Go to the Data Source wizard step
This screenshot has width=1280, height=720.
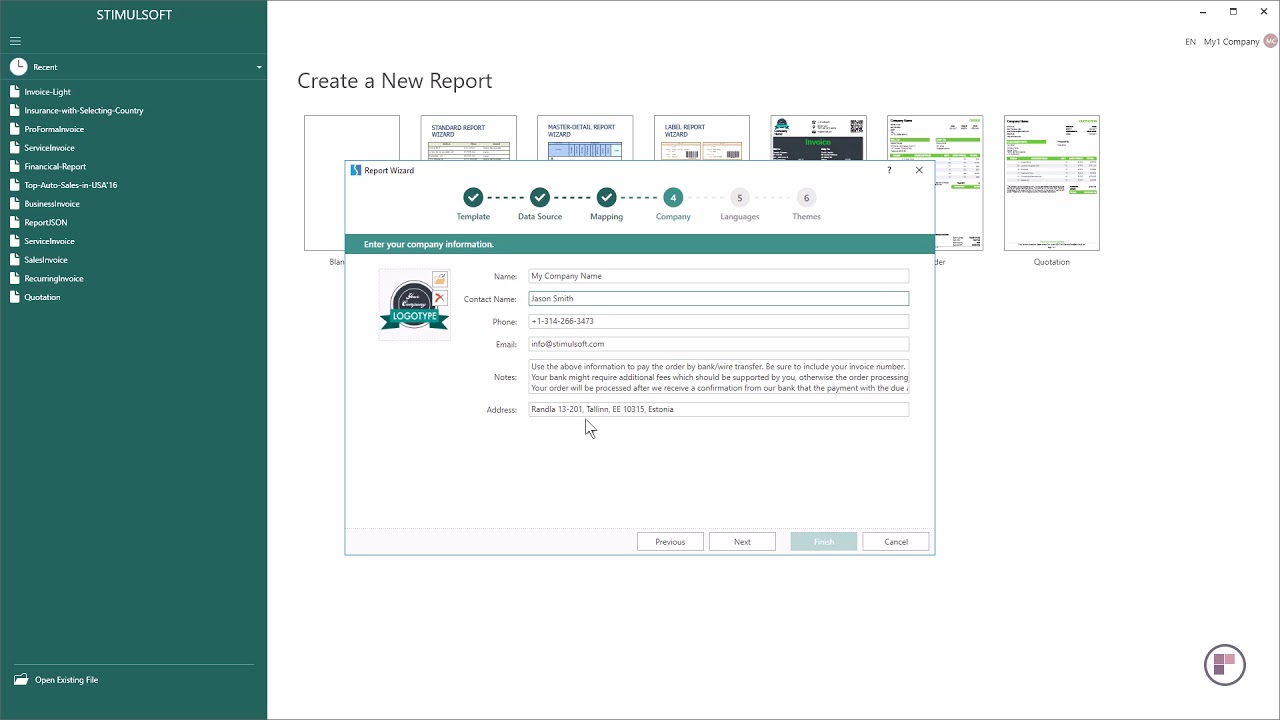point(540,204)
